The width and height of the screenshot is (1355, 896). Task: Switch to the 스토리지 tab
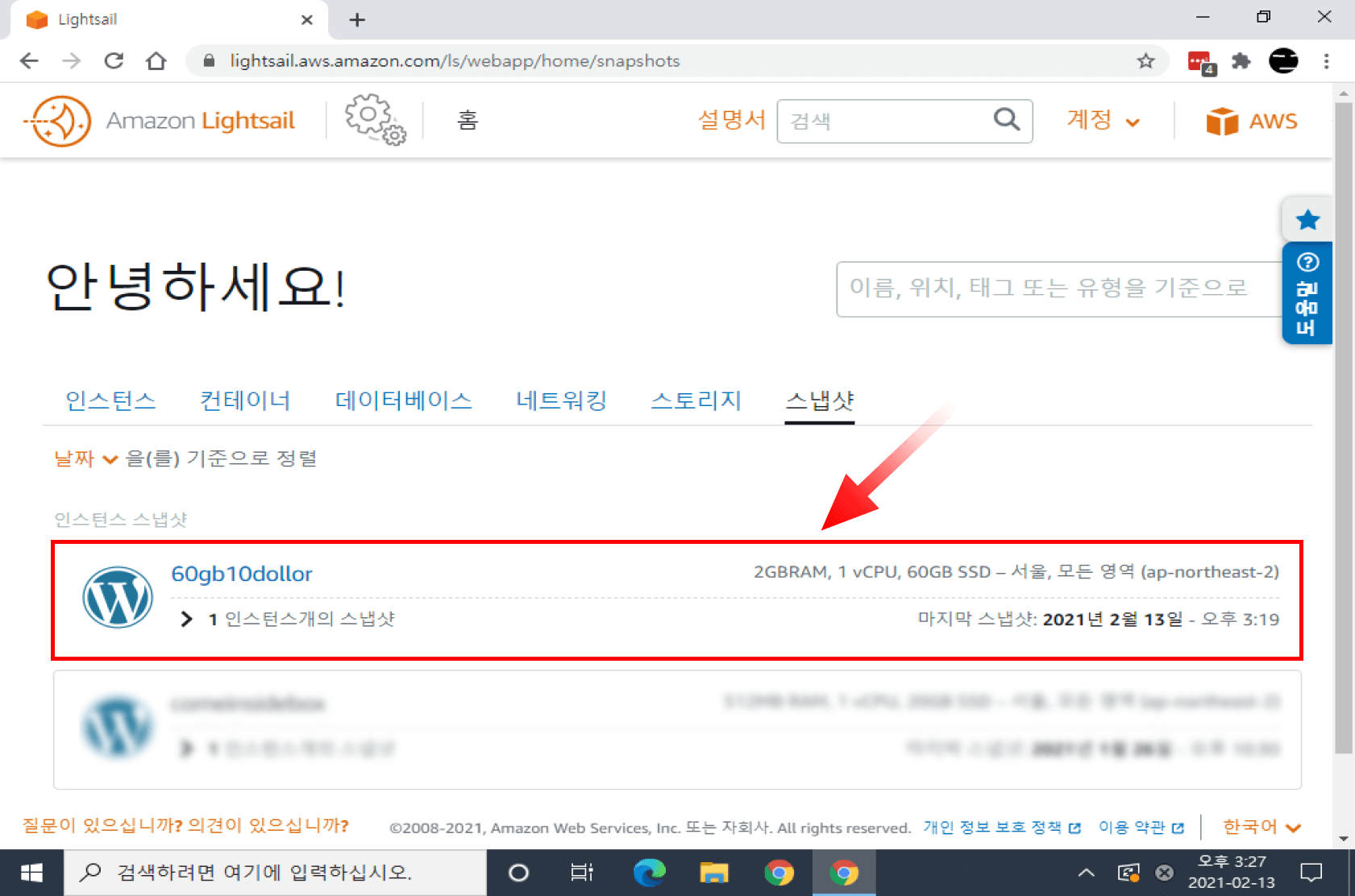(696, 400)
